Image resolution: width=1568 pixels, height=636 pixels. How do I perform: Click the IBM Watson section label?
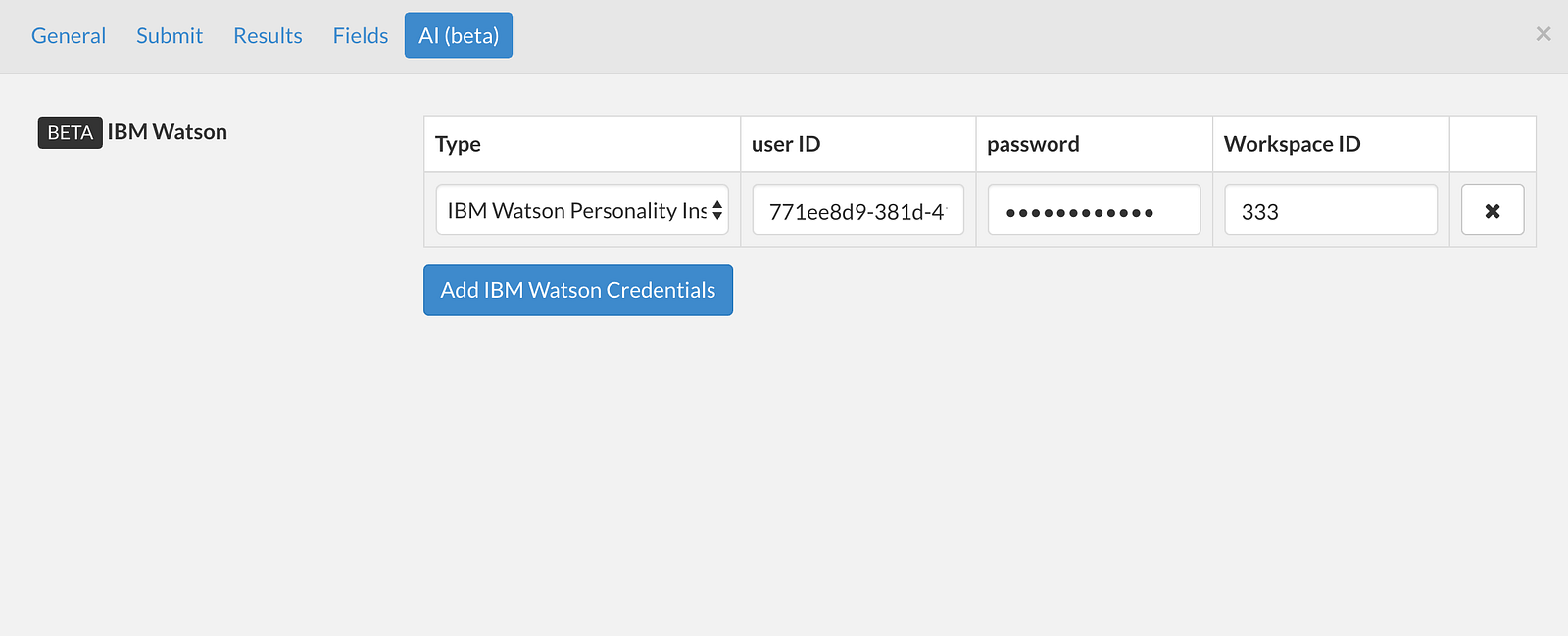168,132
